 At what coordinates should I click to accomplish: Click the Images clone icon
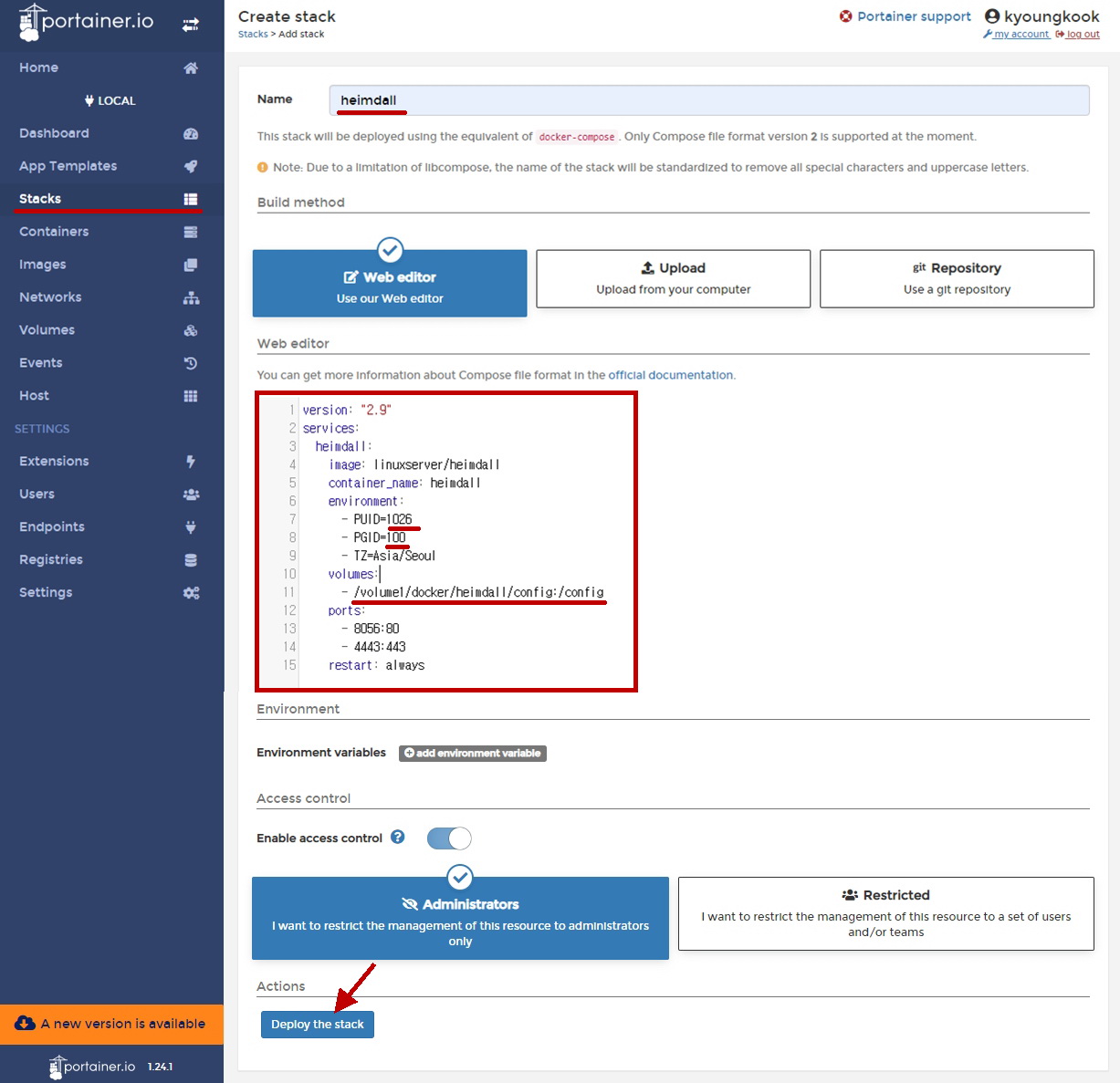pyautogui.click(x=191, y=265)
